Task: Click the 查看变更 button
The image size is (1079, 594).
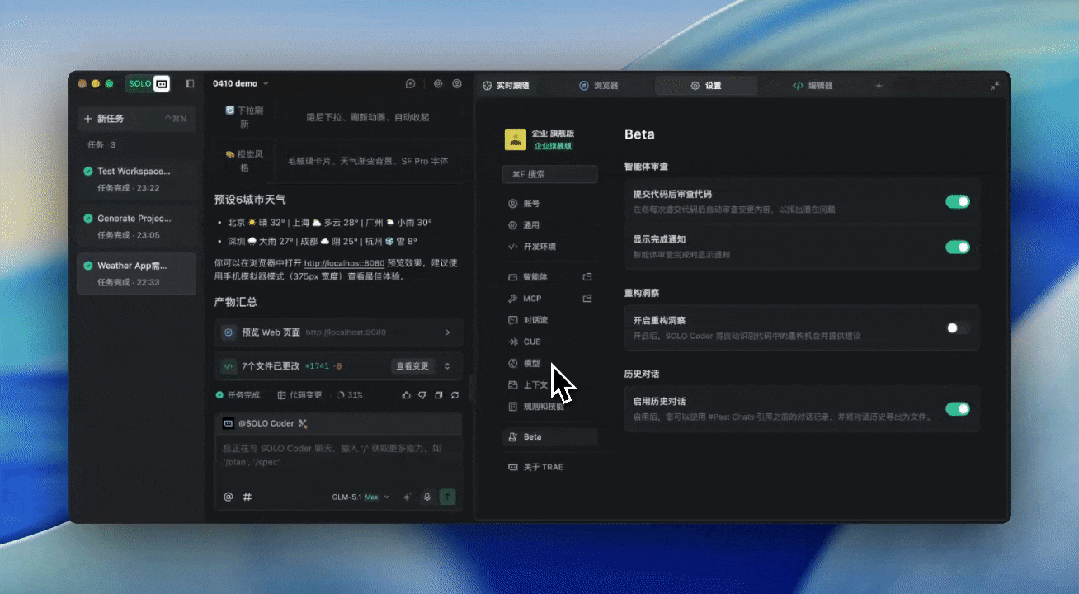Action: (412, 366)
